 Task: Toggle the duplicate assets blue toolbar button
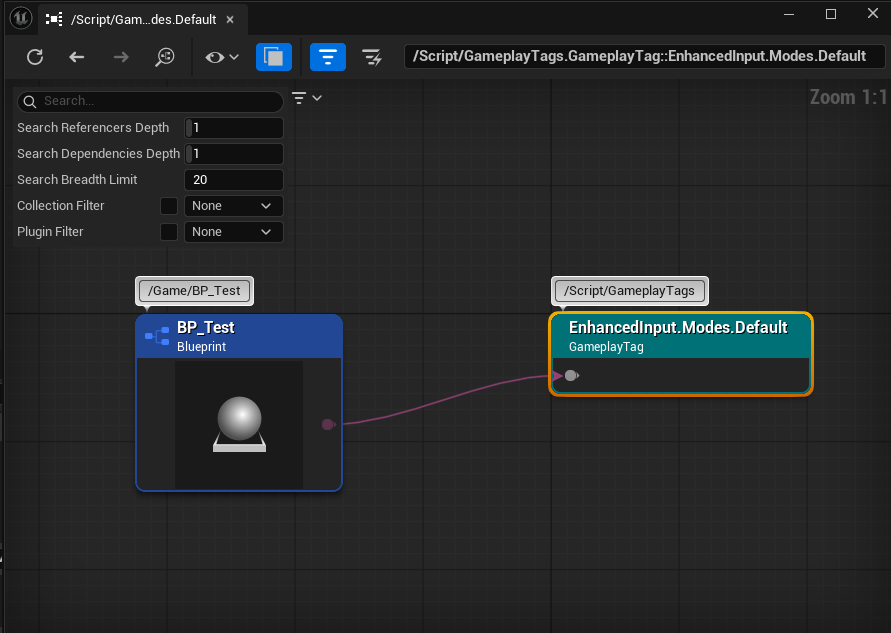click(x=273, y=57)
